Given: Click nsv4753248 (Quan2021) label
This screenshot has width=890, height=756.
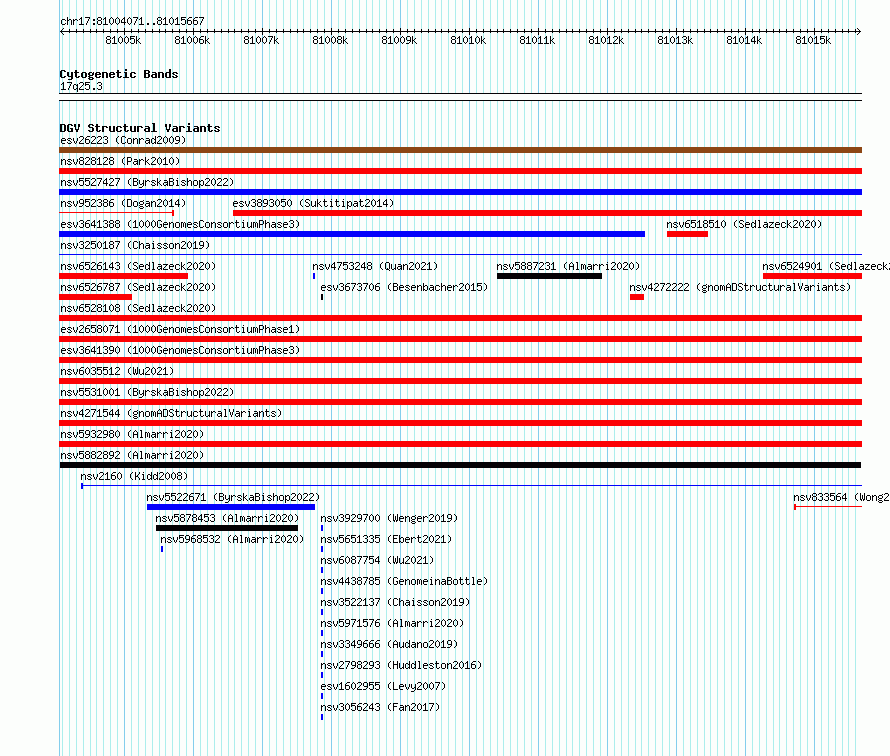Looking at the screenshot, I should tap(375, 266).
